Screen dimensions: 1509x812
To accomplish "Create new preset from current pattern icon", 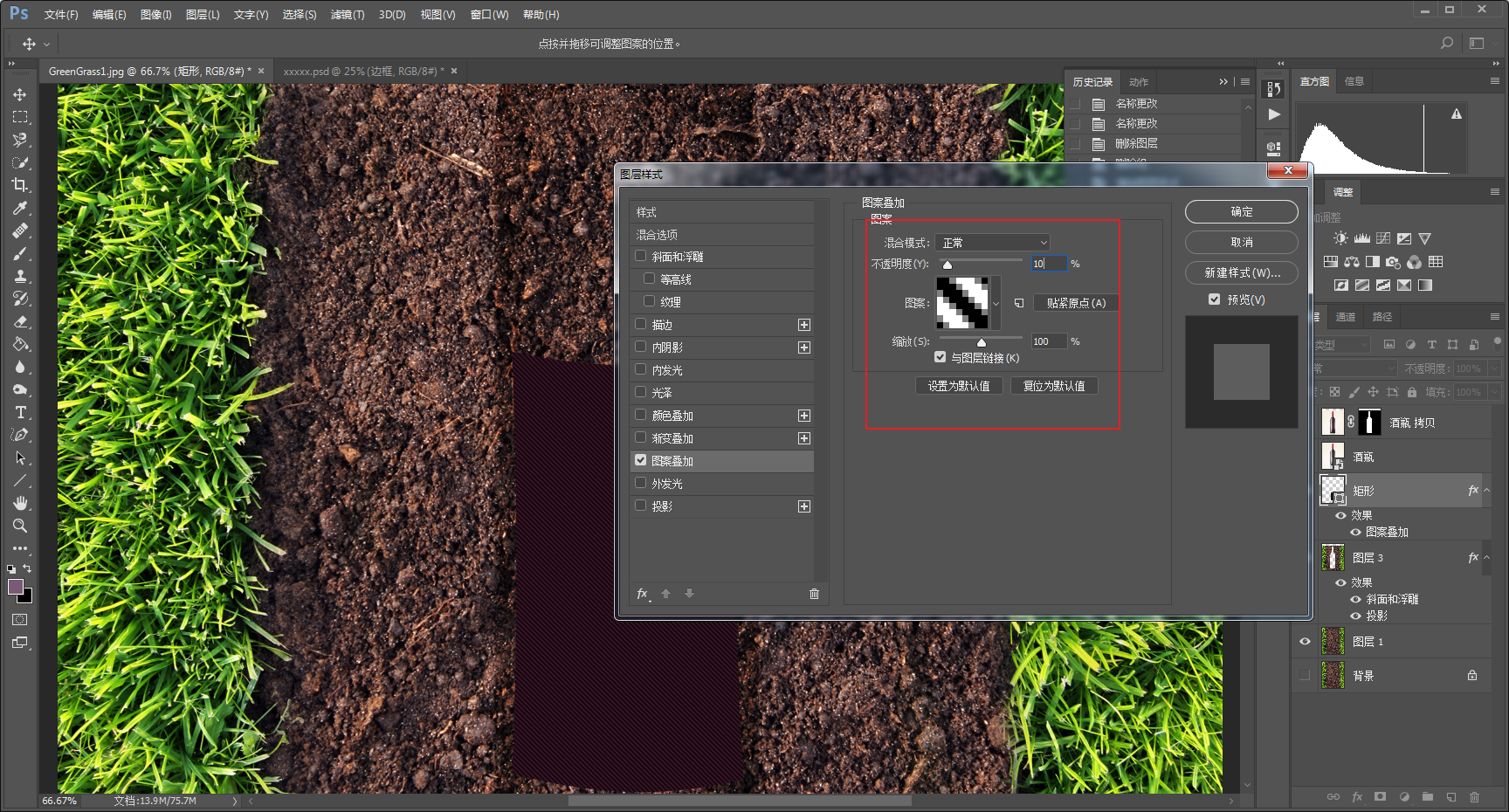I will (x=1019, y=303).
